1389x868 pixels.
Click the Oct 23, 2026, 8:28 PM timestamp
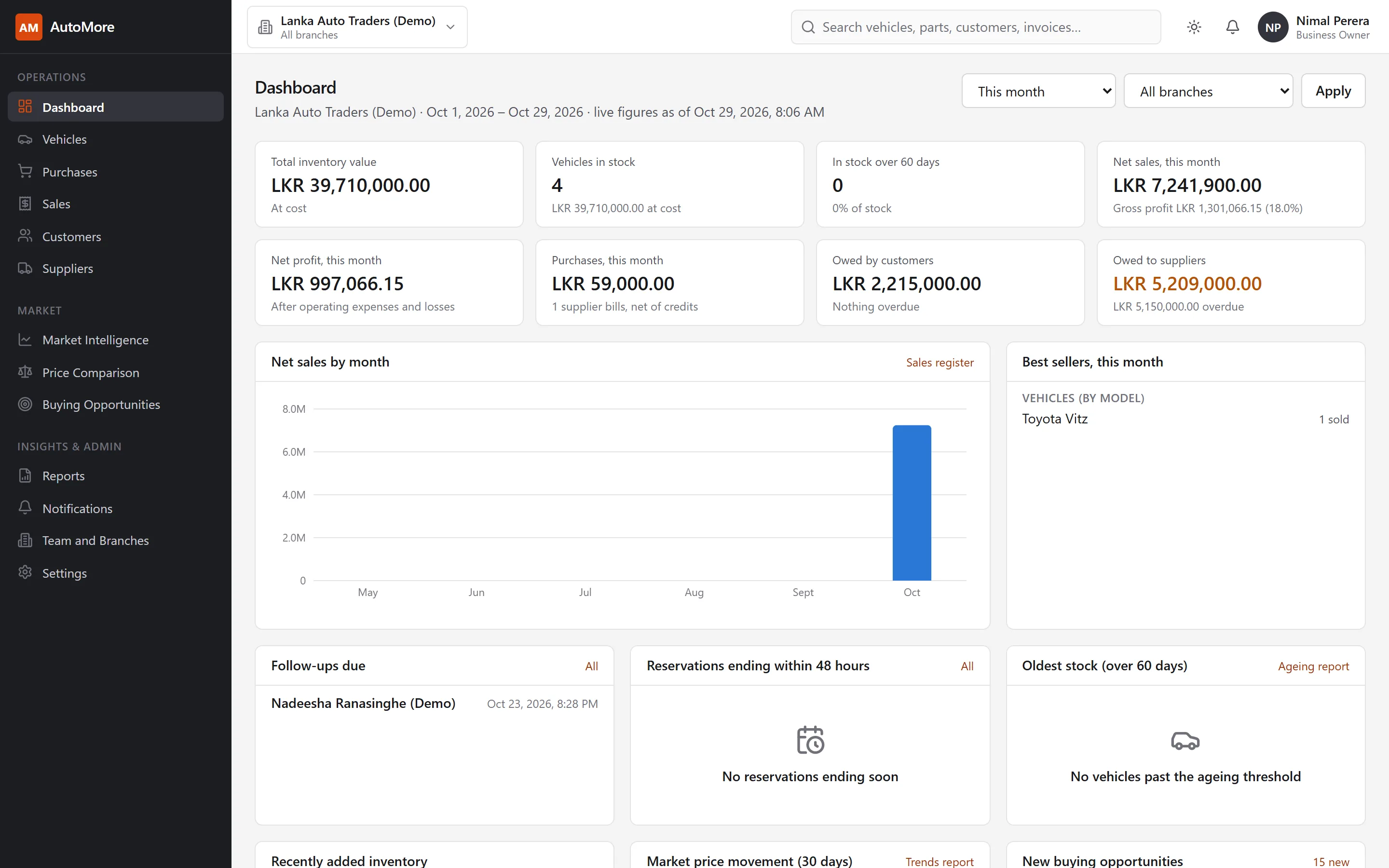pos(542,704)
